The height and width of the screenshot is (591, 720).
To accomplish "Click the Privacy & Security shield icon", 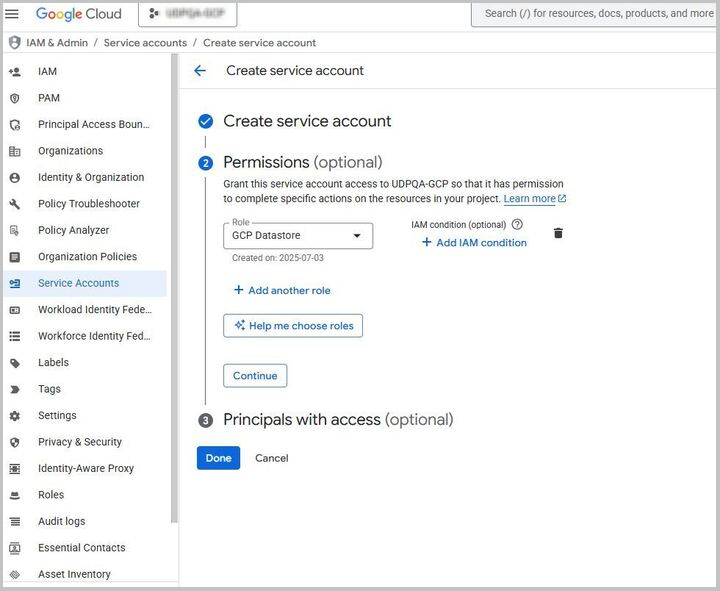I will (x=15, y=442).
